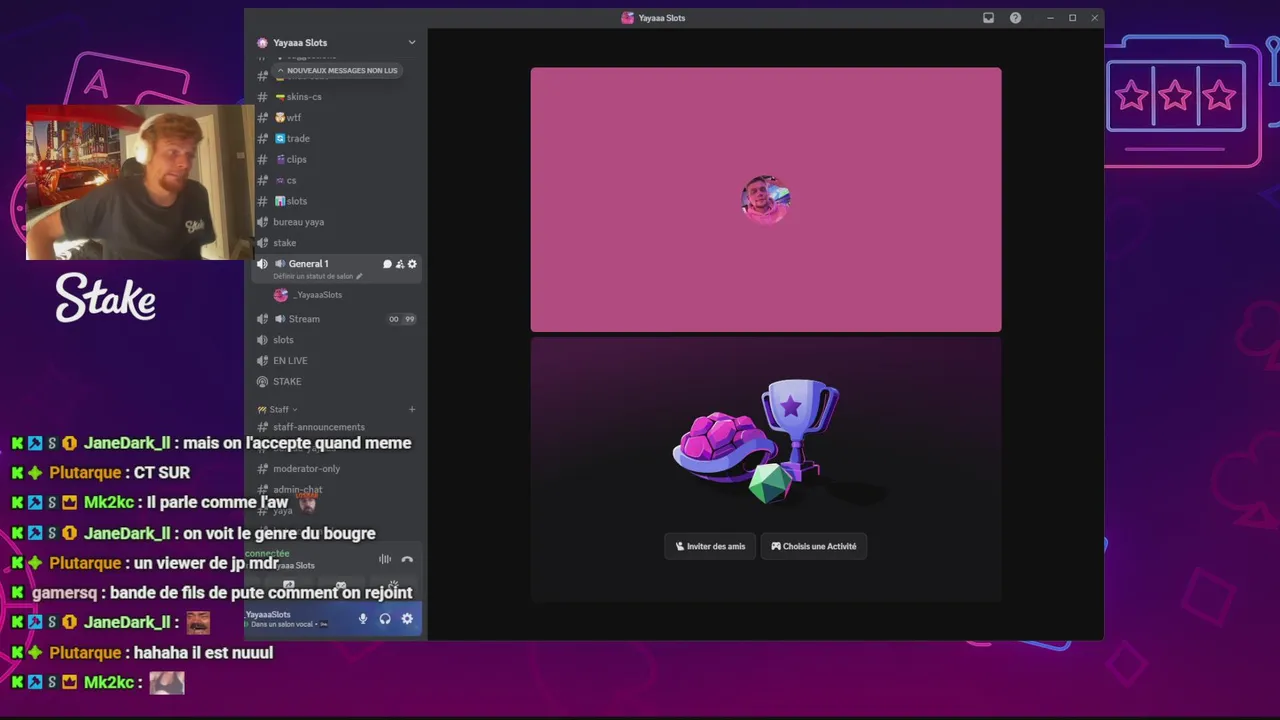Click the Stake logo on the overlay

(106, 297)
